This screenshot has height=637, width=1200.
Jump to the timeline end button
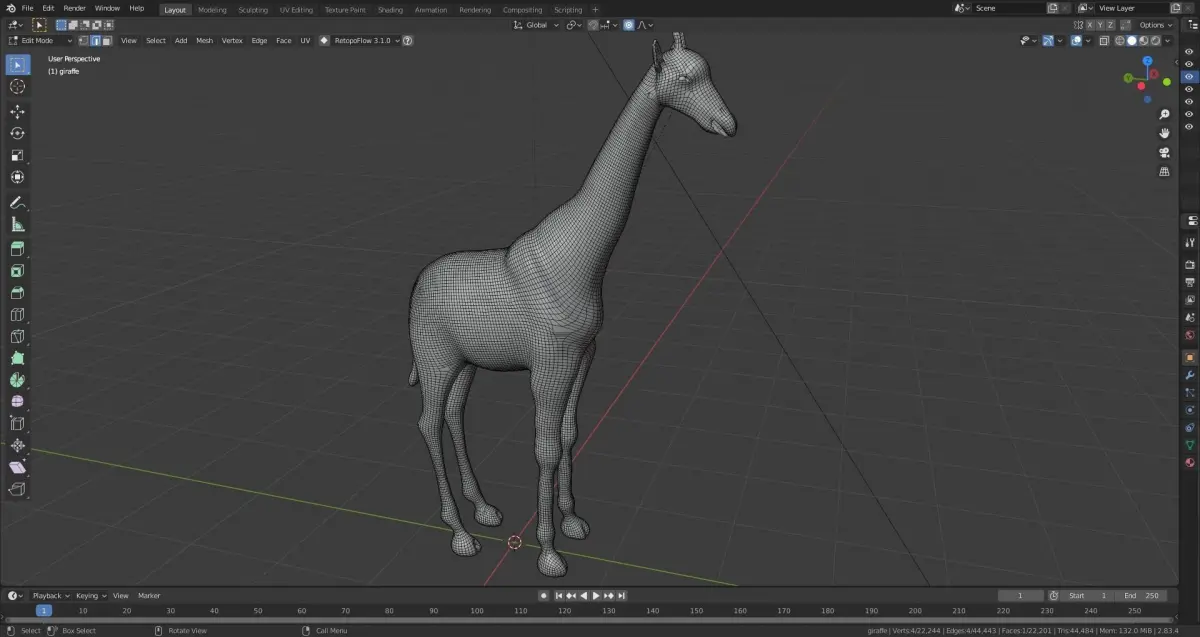(622, 595)
